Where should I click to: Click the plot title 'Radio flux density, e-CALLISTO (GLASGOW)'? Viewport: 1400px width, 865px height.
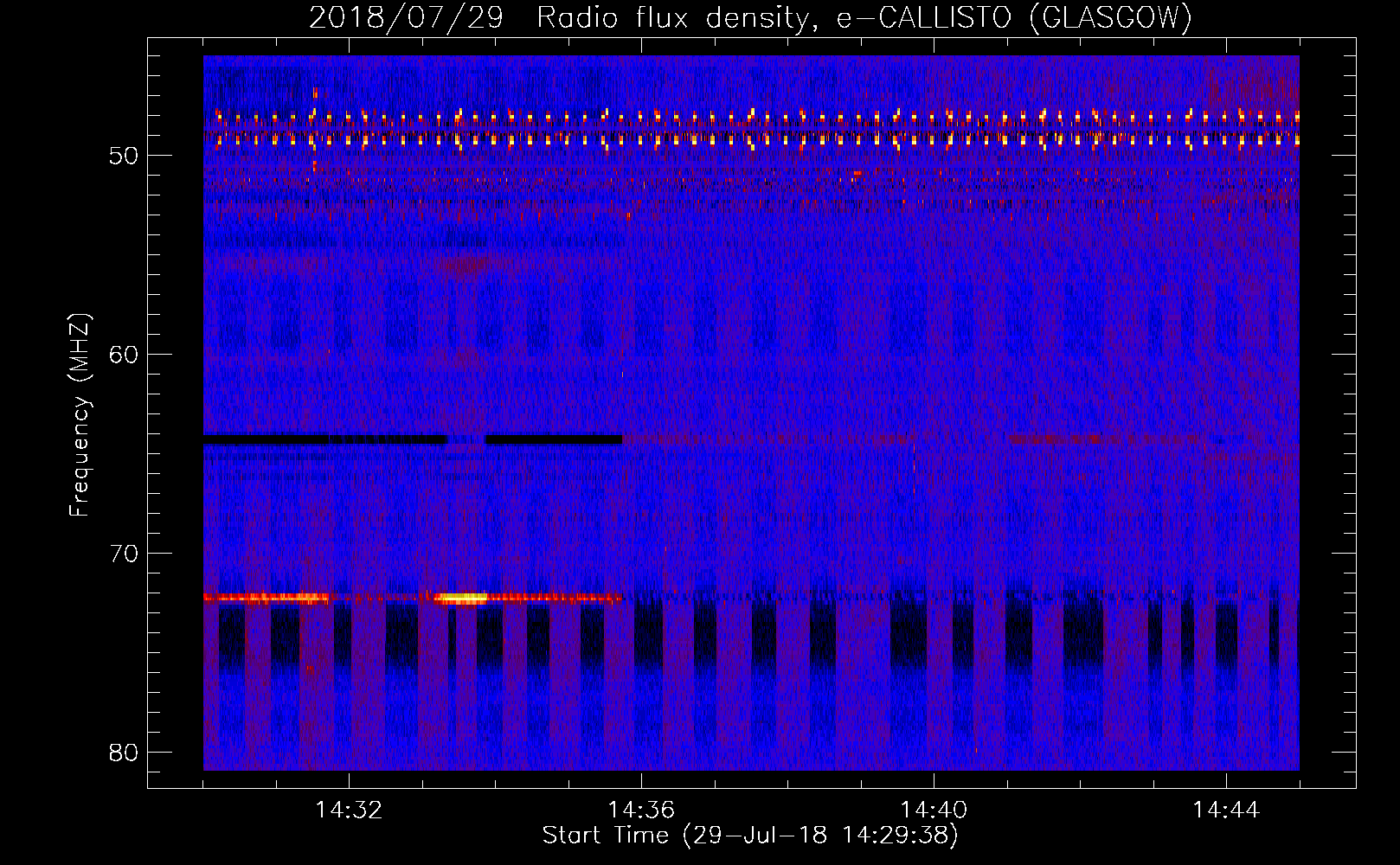[x=864, y=17]
